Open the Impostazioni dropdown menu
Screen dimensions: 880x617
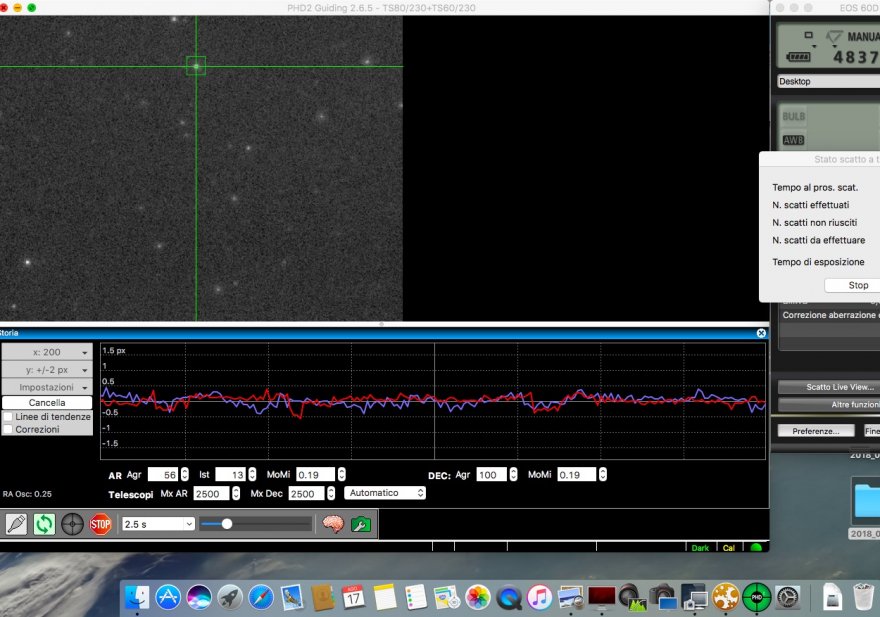point(47,387)
